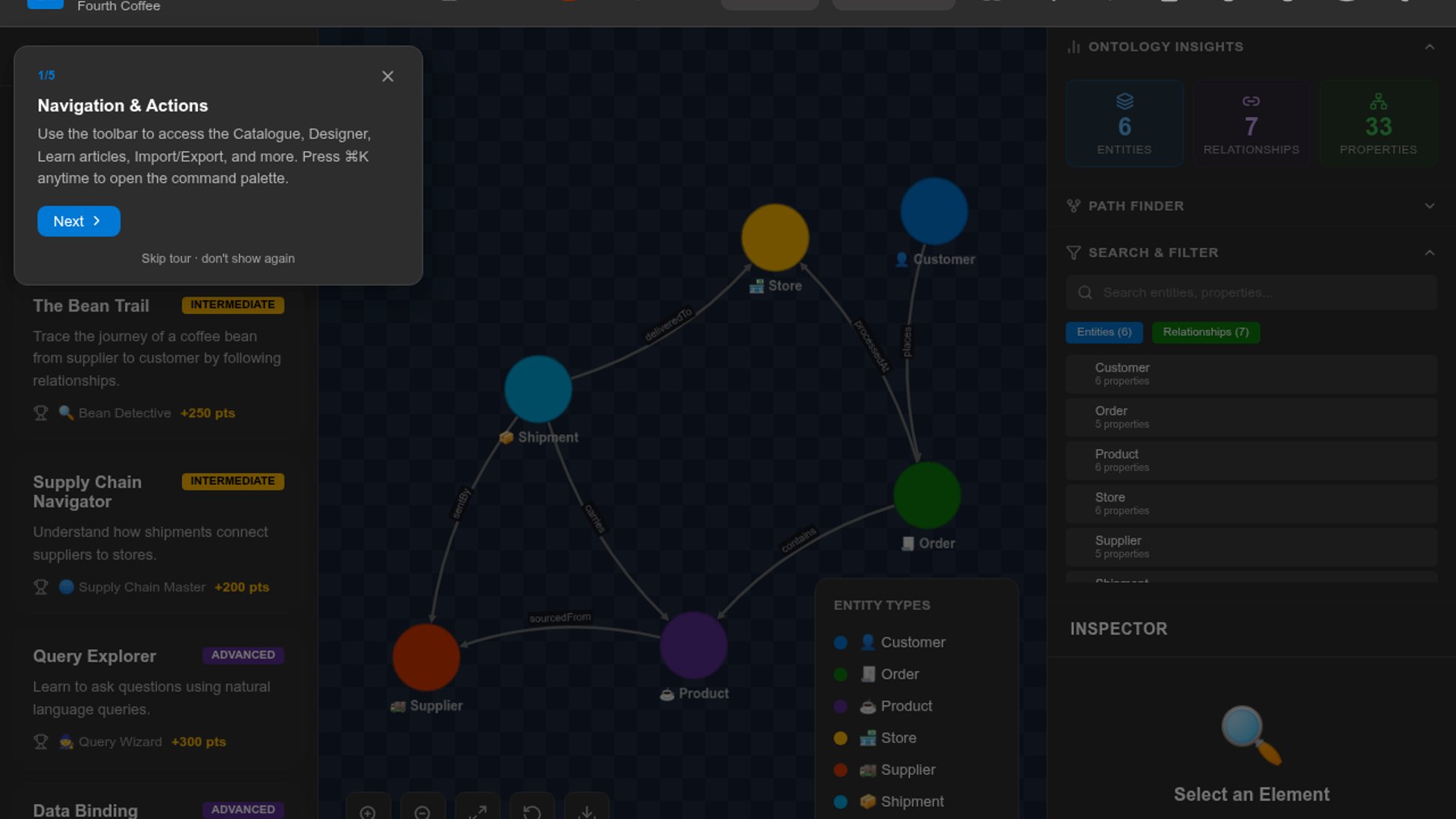The image size is (1456, 819).
Task: Expand the Path Finder section
Action: point(1429,206)
